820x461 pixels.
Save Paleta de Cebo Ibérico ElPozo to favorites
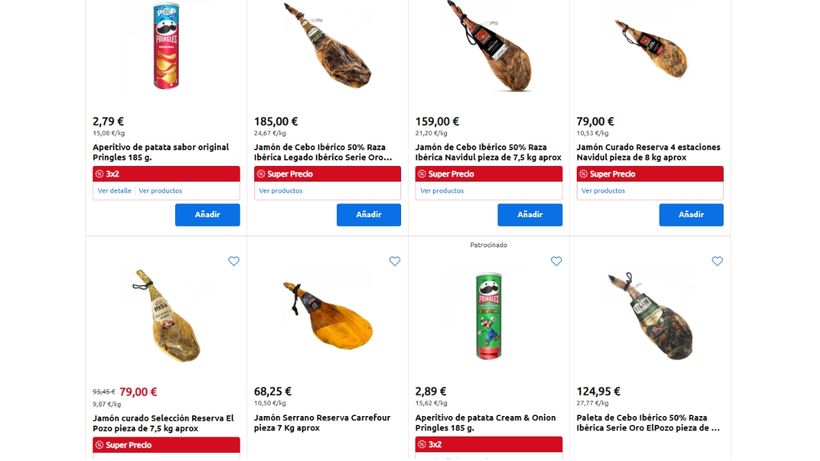[717, 261]
